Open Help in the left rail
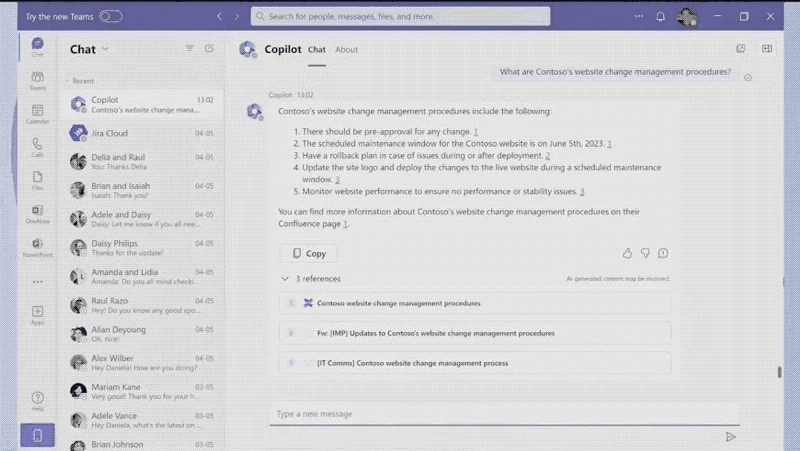The width and height of the screenshot is (800, 451). (37, 400)
